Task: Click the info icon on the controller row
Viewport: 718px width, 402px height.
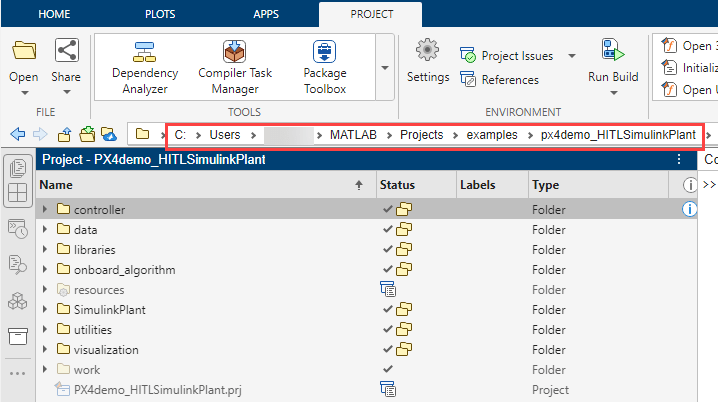Action: (689, 209)
